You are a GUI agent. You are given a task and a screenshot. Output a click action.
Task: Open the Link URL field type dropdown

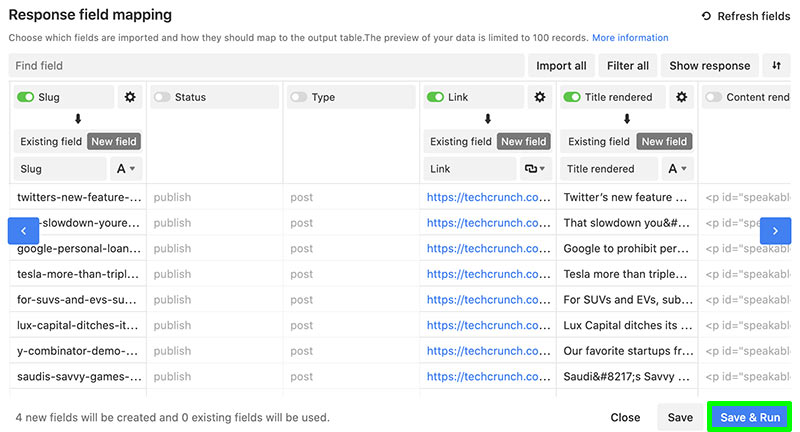coord(536,169)
